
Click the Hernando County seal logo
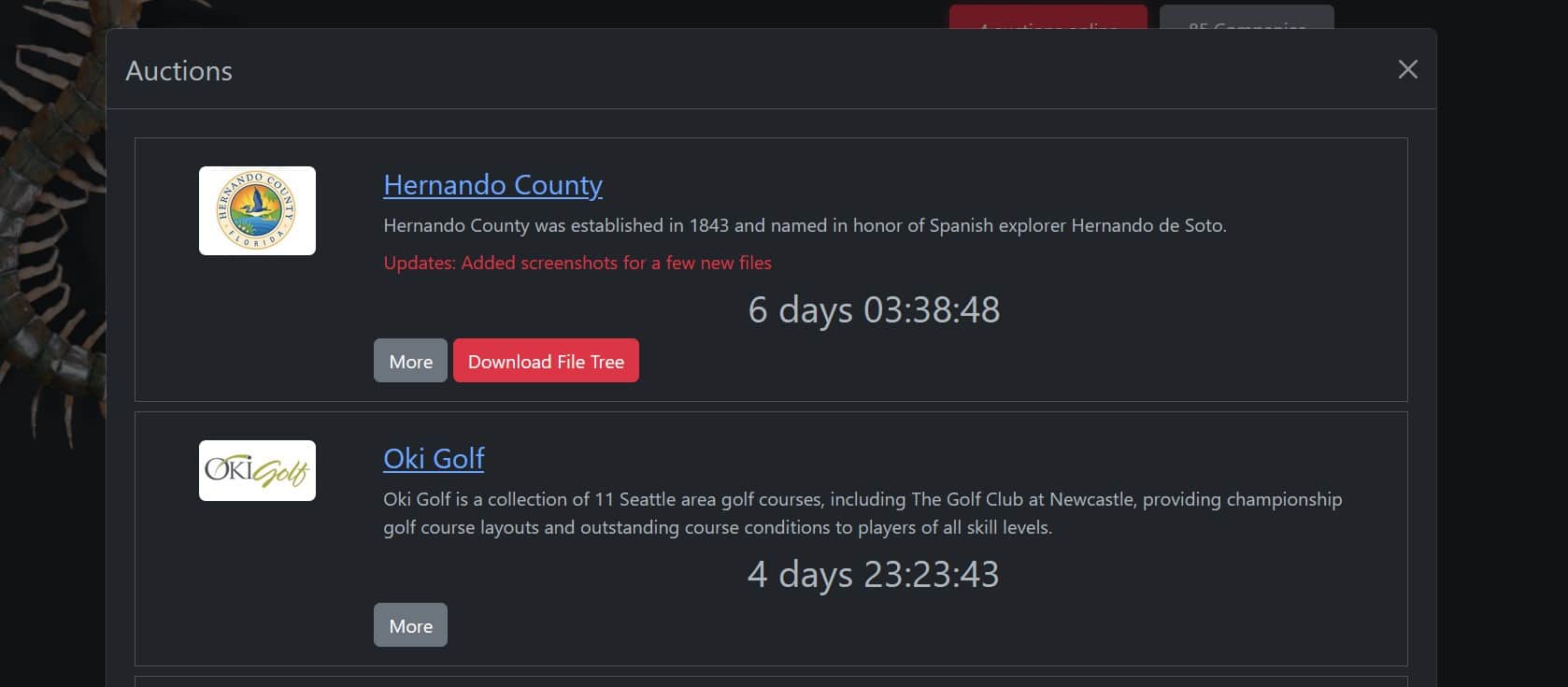[257, 210]
